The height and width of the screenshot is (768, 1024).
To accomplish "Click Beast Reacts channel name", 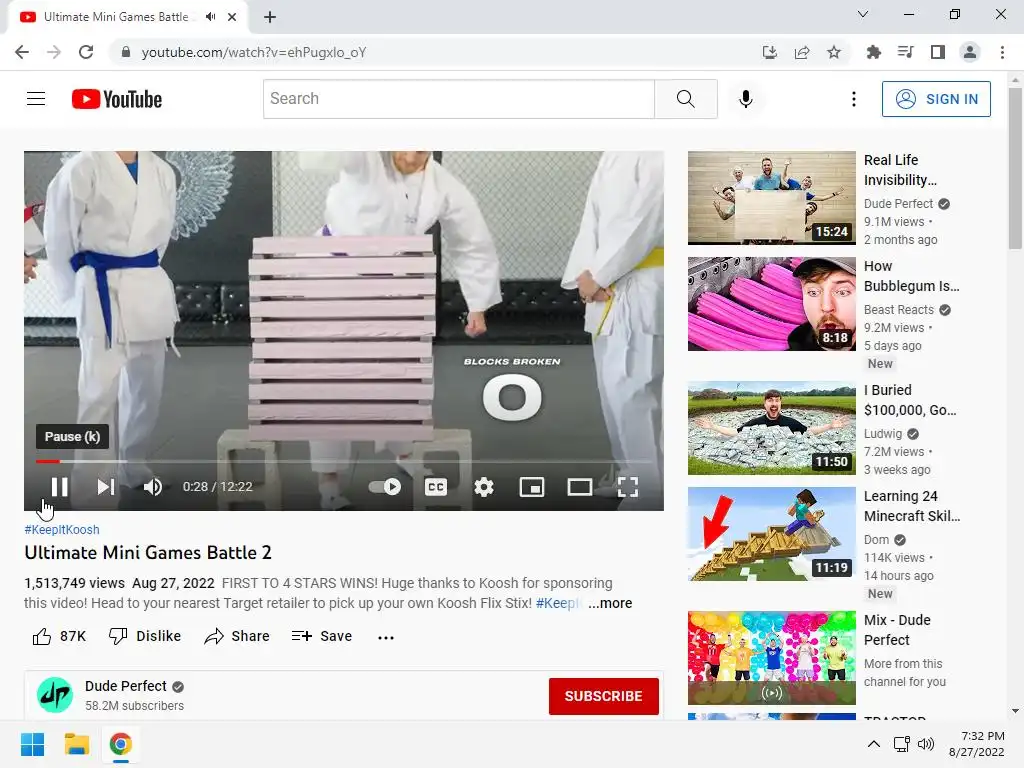I will (899, 310).
